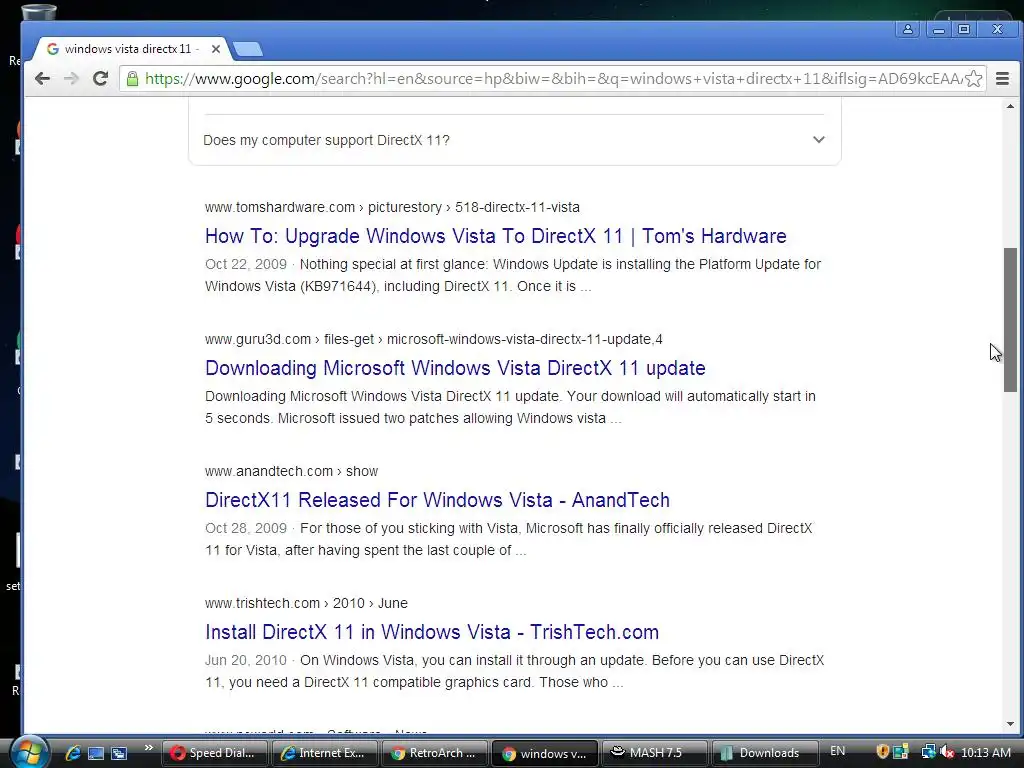Open 'Downloading Microsoft Windows Vista DirectX 11 update'

pos(455,368)
